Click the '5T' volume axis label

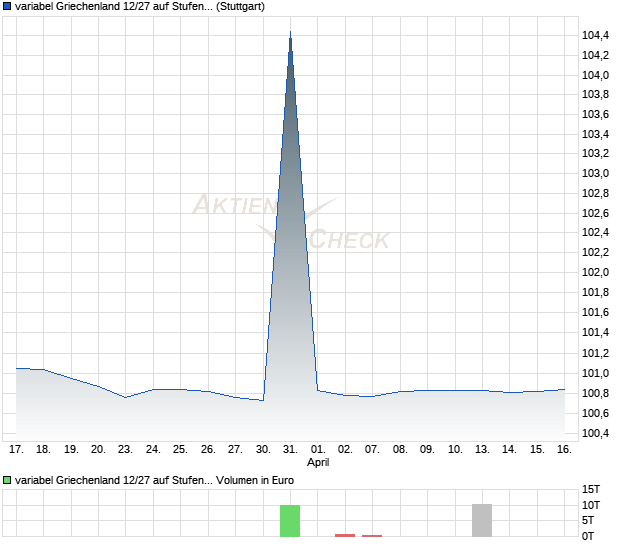(x=588, y=520)
